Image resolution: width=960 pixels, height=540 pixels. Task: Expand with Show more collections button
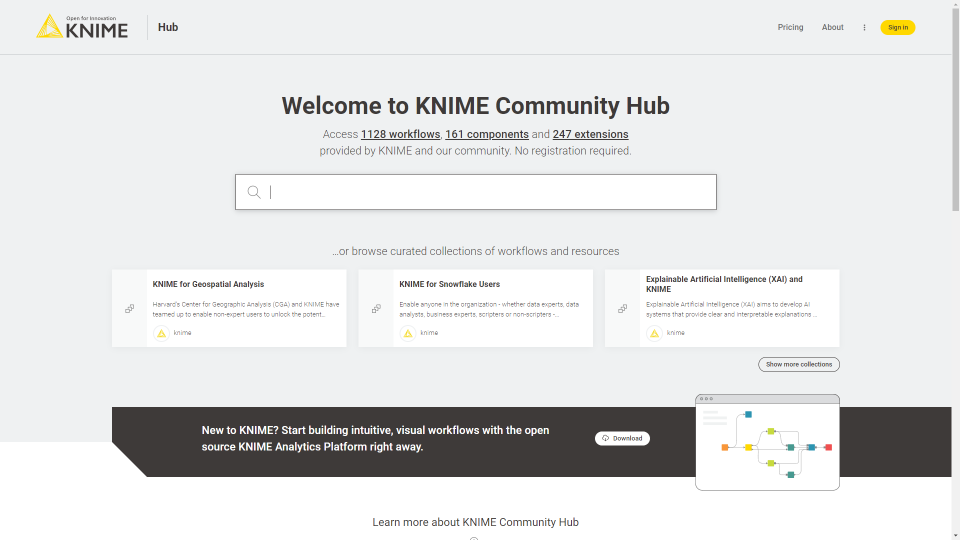coord(798,365)
